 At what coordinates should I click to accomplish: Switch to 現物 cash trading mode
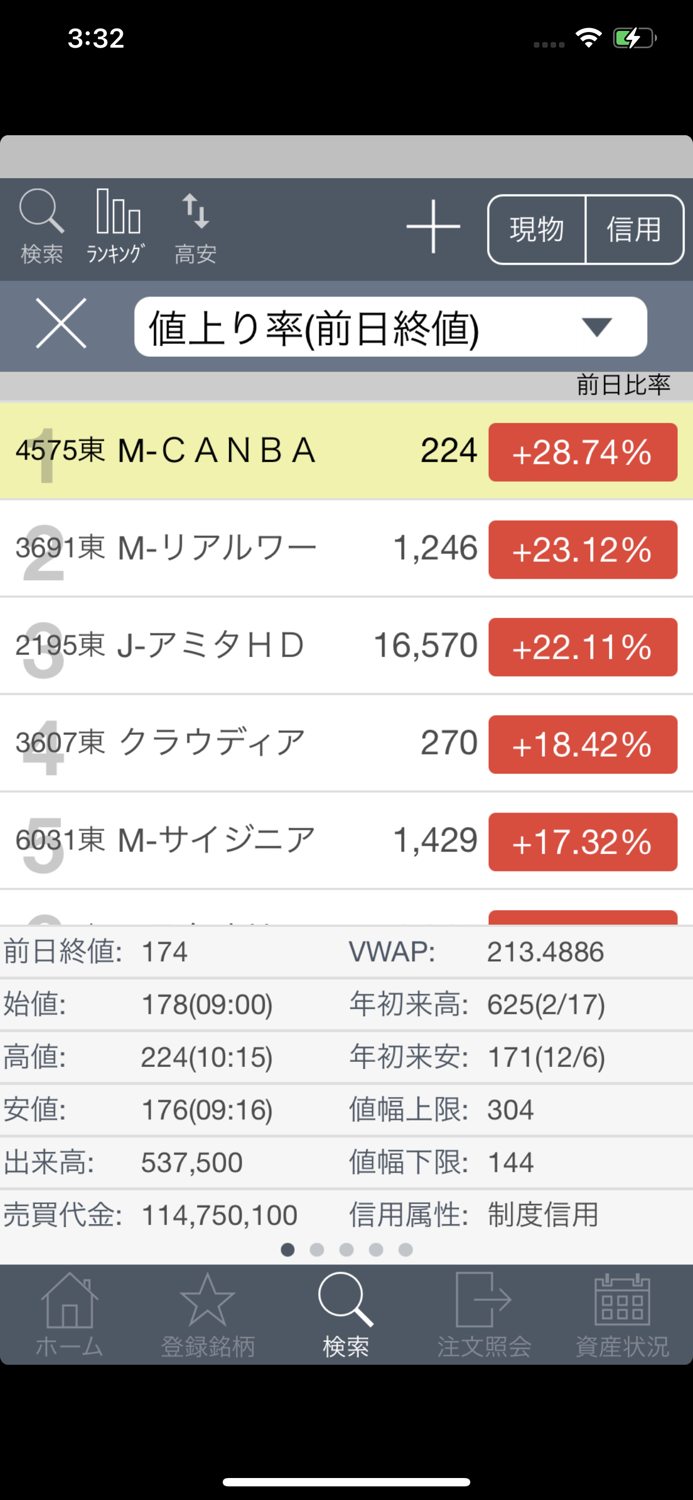537,228
